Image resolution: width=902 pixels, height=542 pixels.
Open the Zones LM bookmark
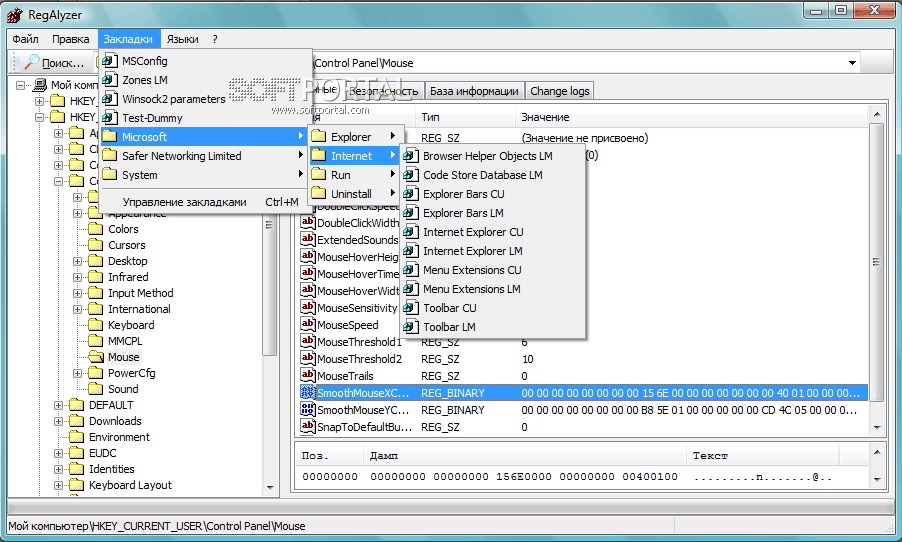click(206, 80)
